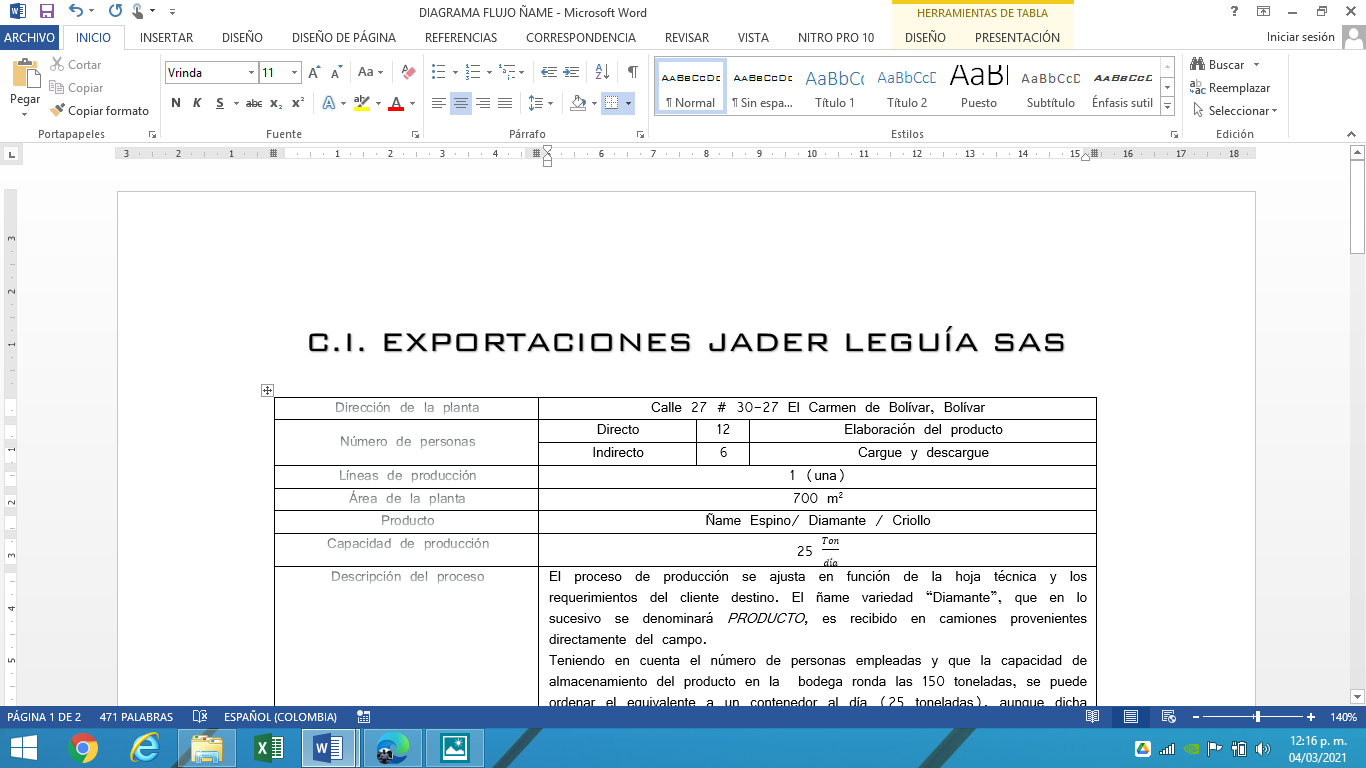Open the Seleccionar dropdown
The image size is (1366, 768).
1234,111
